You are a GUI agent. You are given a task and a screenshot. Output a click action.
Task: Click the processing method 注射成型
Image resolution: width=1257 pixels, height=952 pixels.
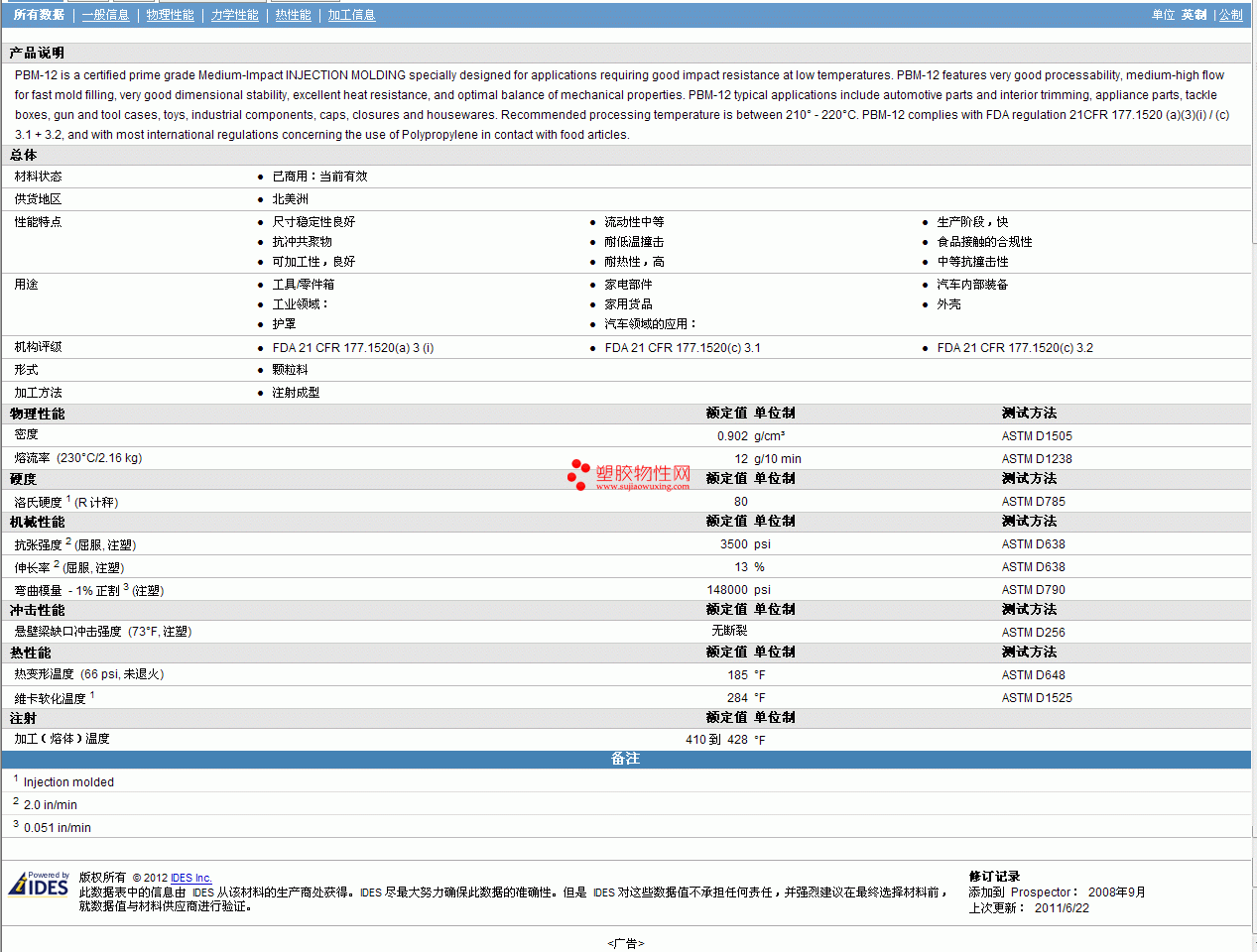[296, 393]
